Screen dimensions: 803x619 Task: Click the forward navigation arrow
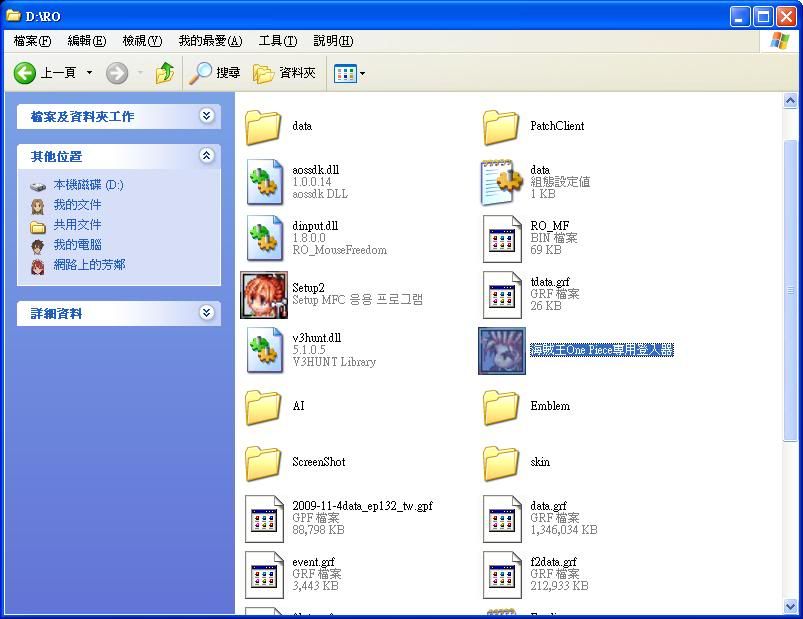(117, 73)
